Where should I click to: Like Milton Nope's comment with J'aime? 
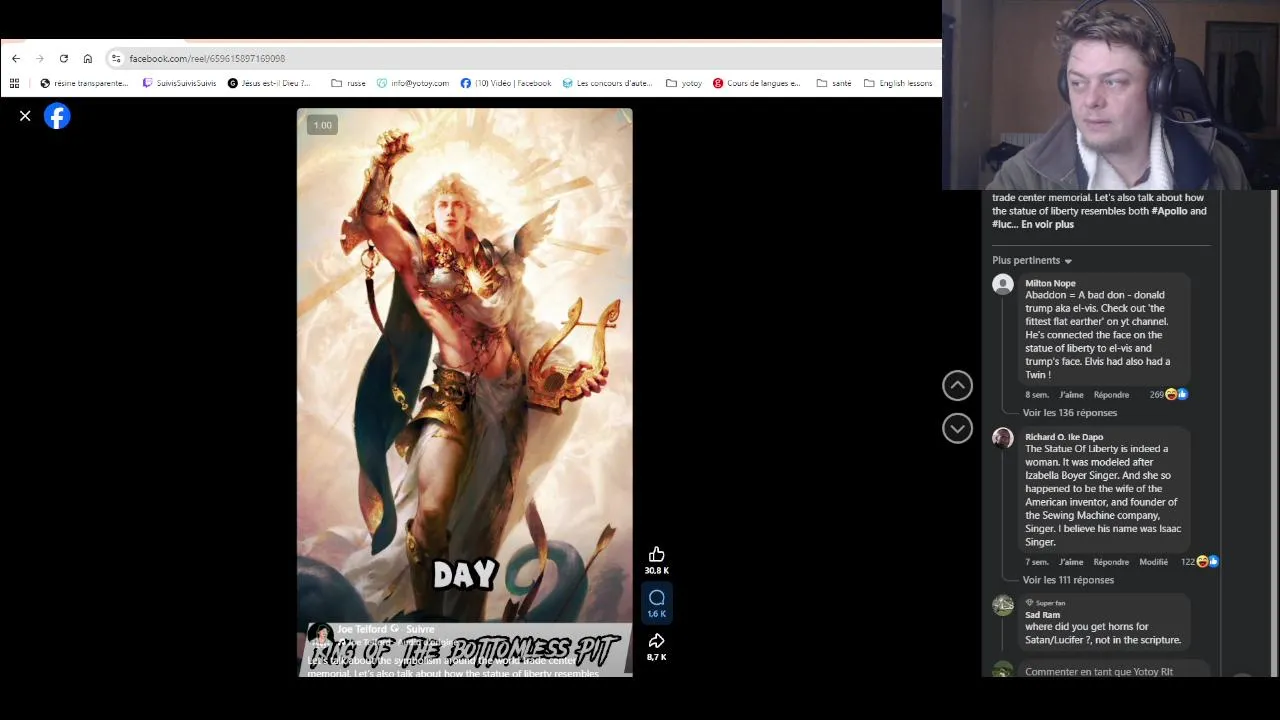1071,395
